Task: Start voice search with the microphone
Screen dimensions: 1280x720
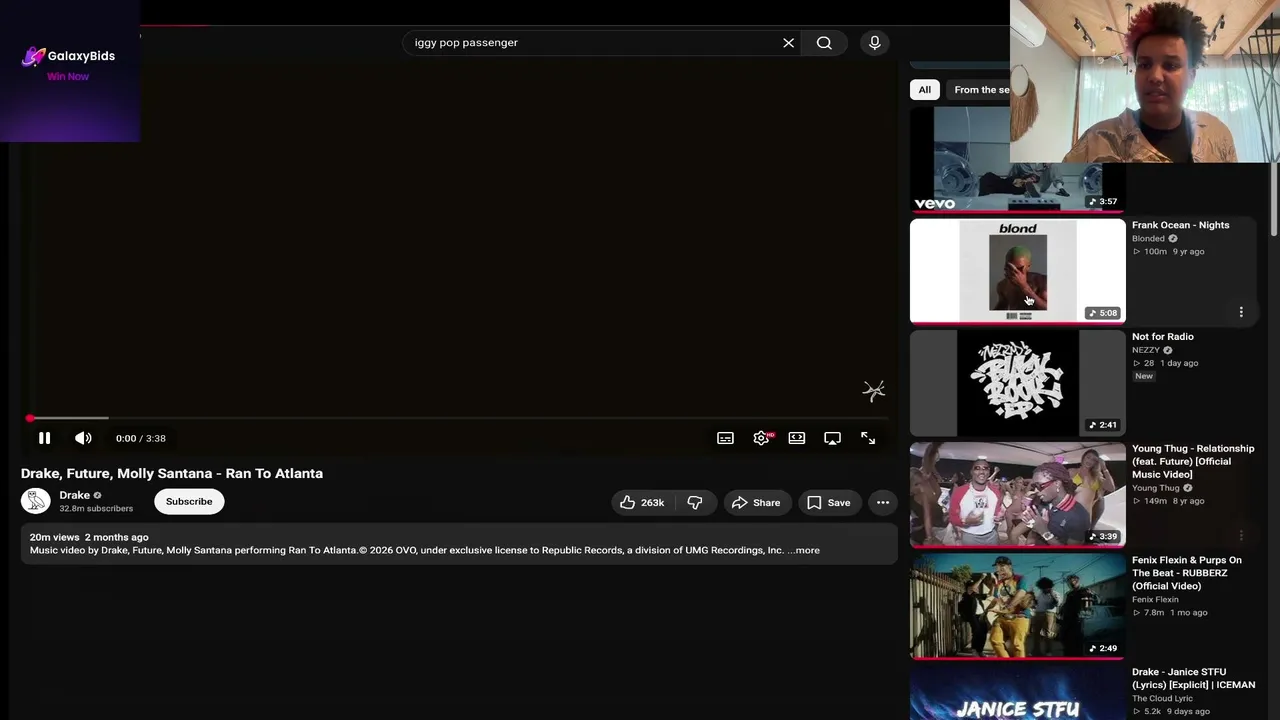Action: coord(874,43)
